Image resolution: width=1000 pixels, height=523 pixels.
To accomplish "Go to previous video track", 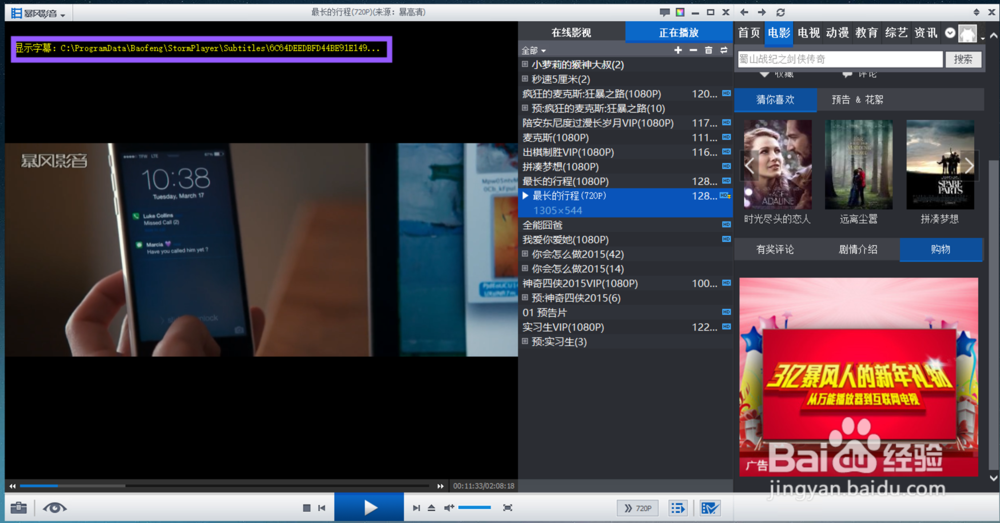I will (321, 508).
